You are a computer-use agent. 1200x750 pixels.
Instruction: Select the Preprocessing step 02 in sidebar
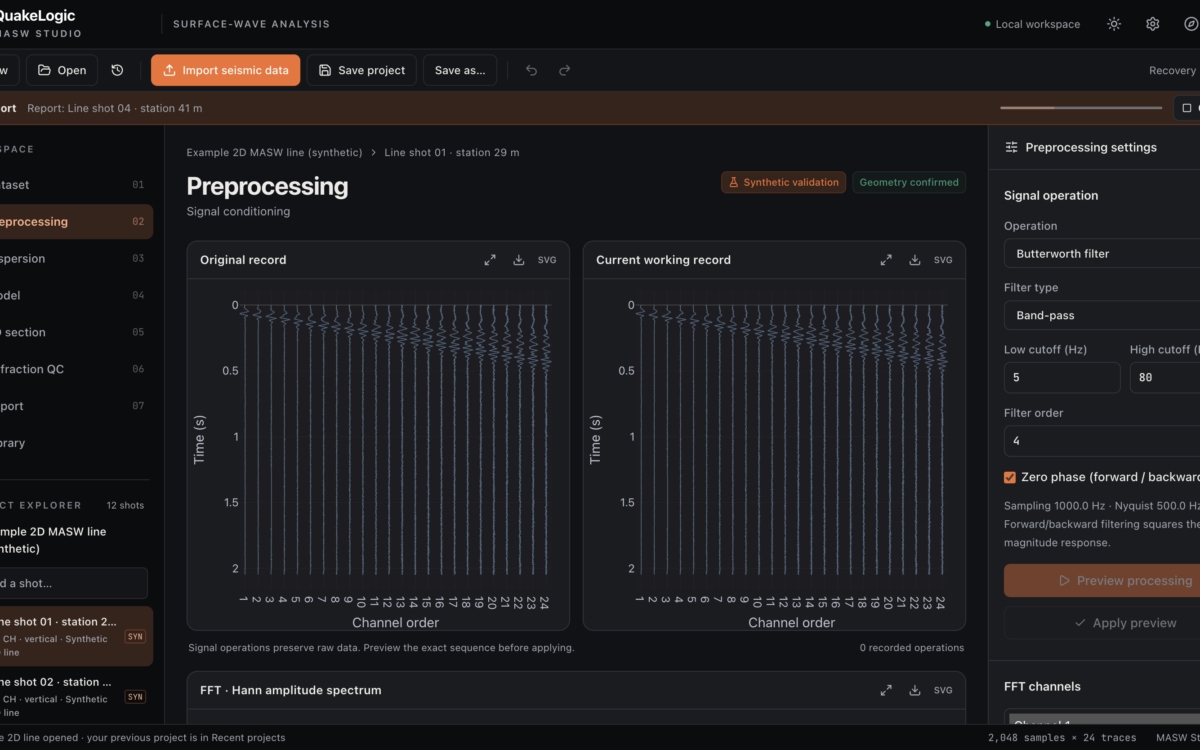pos(76,222)
